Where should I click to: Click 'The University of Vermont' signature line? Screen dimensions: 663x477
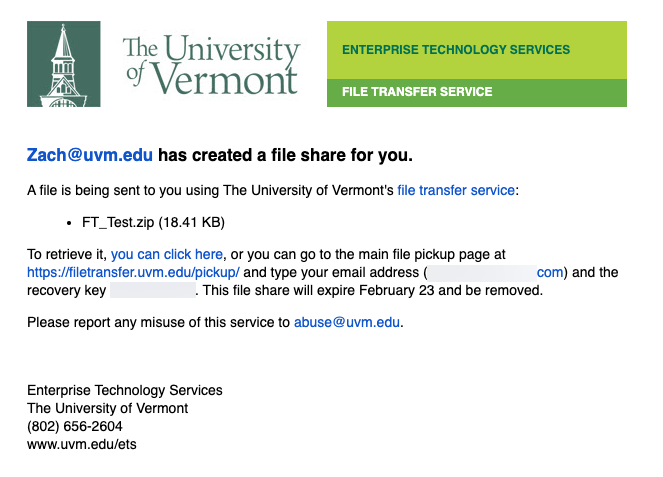[x=107, y=408]
